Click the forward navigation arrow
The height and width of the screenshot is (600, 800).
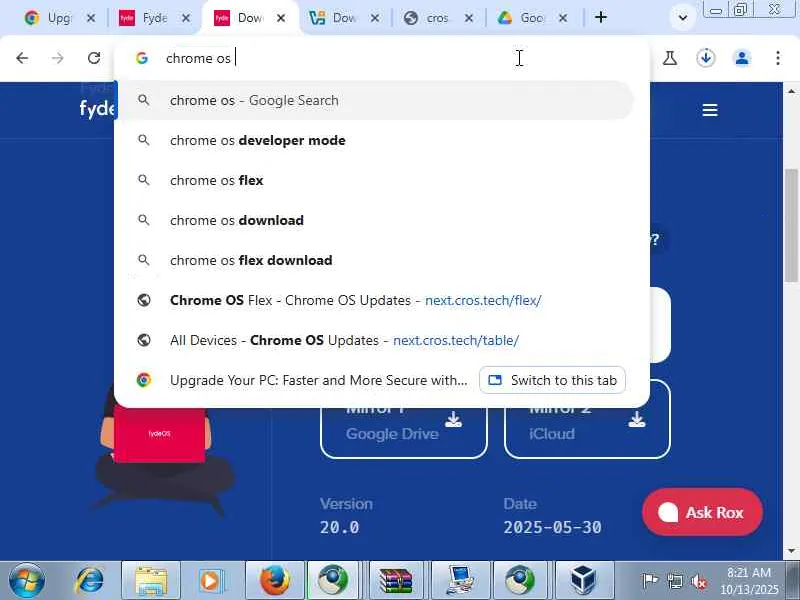coord(58,58)
